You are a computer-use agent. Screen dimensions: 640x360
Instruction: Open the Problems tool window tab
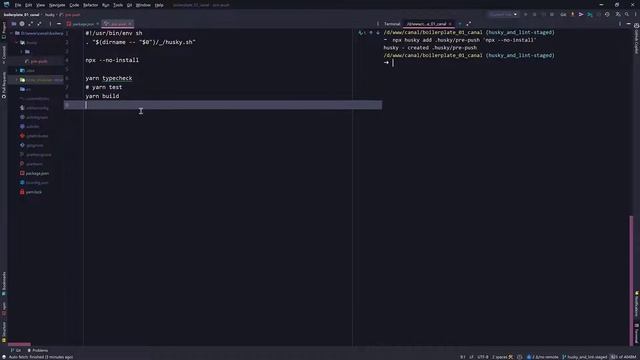tap(38, 350)
